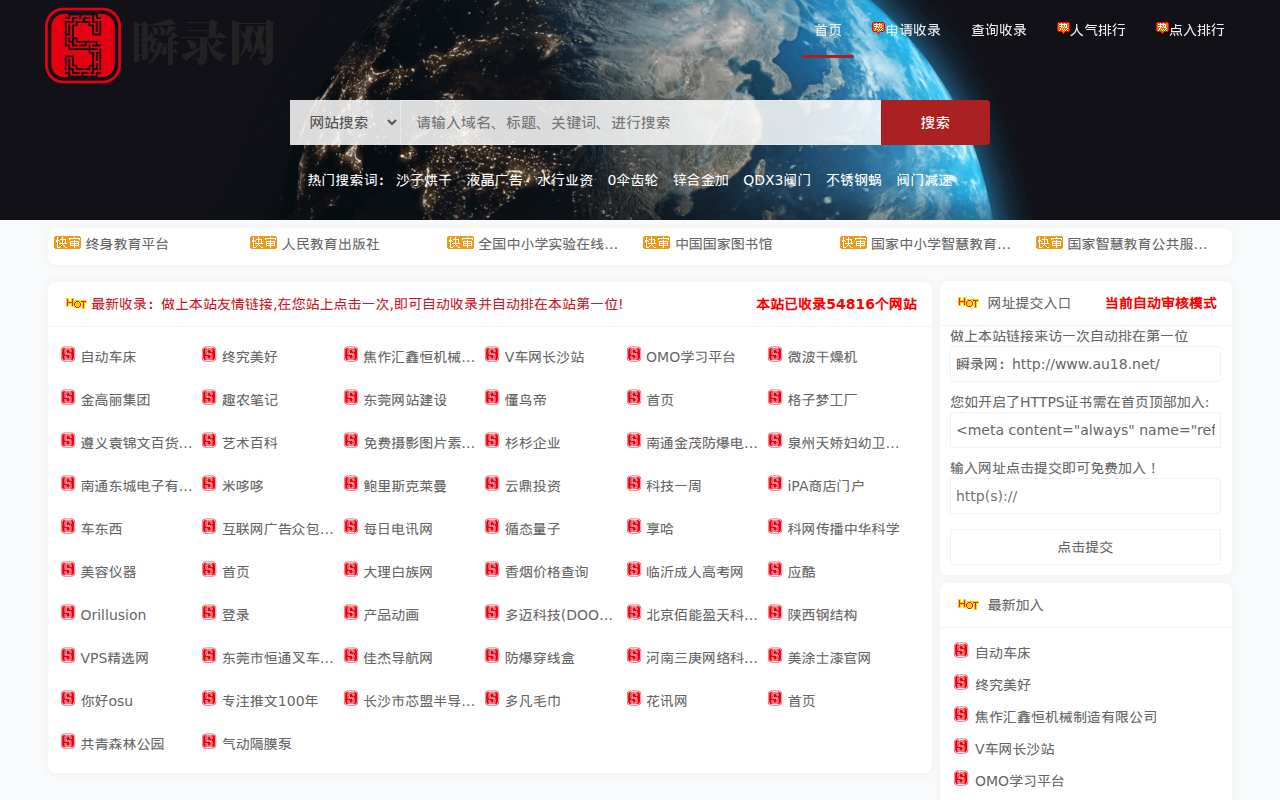Click the 快审 badge before 人民教育出版社
This screenshot has height=800, width=1280.
(x=262, y=243)
